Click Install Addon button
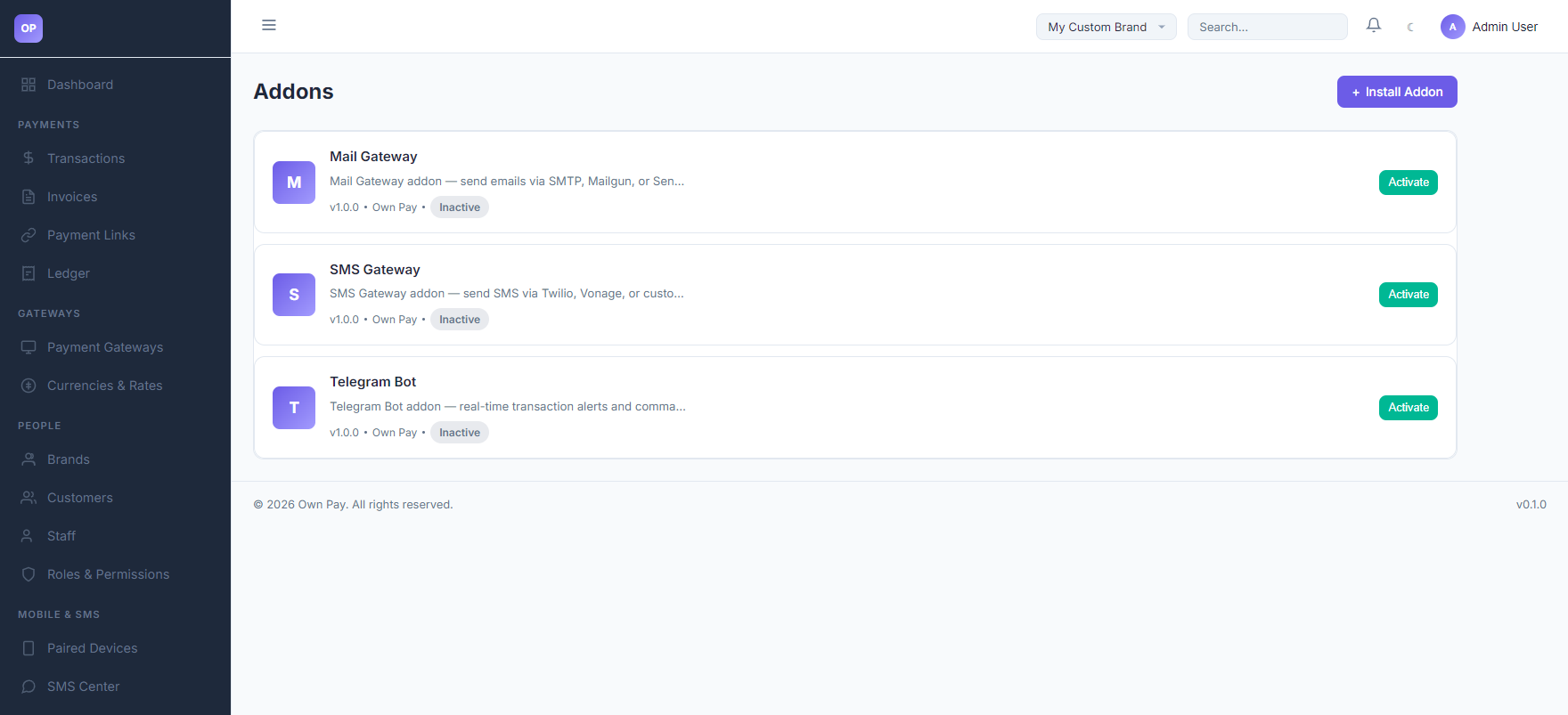 click(x=1397, y=92)
